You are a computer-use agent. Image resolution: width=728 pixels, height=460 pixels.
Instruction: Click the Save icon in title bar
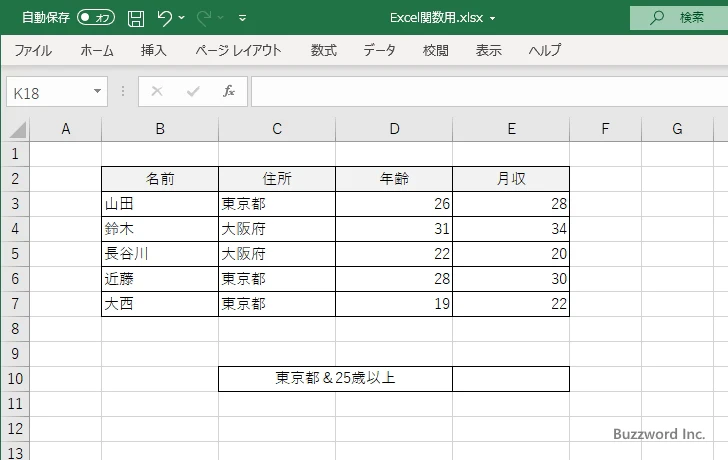(136, 17)
